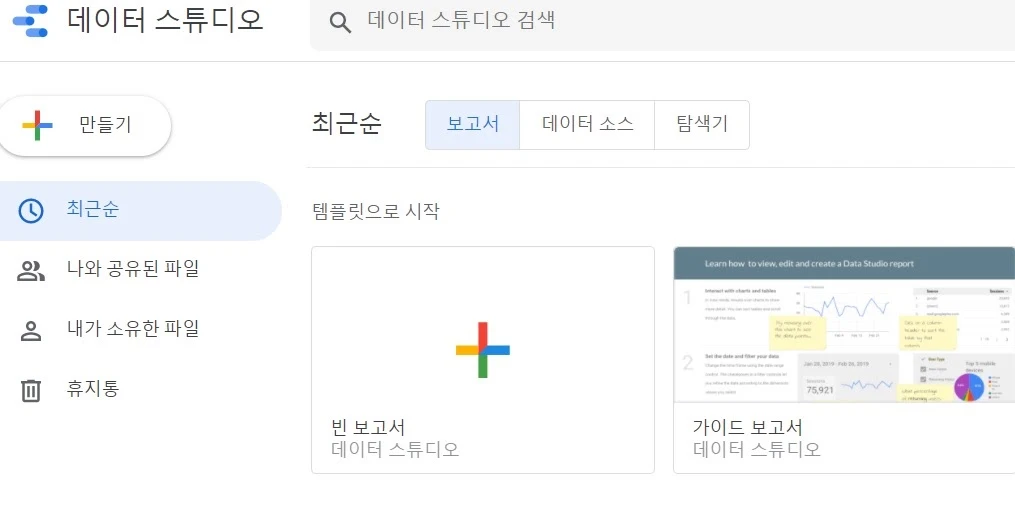Click the person icon for 내가 소유한 파일
Screen dimensions: 1015x510
tap(30, 331)
